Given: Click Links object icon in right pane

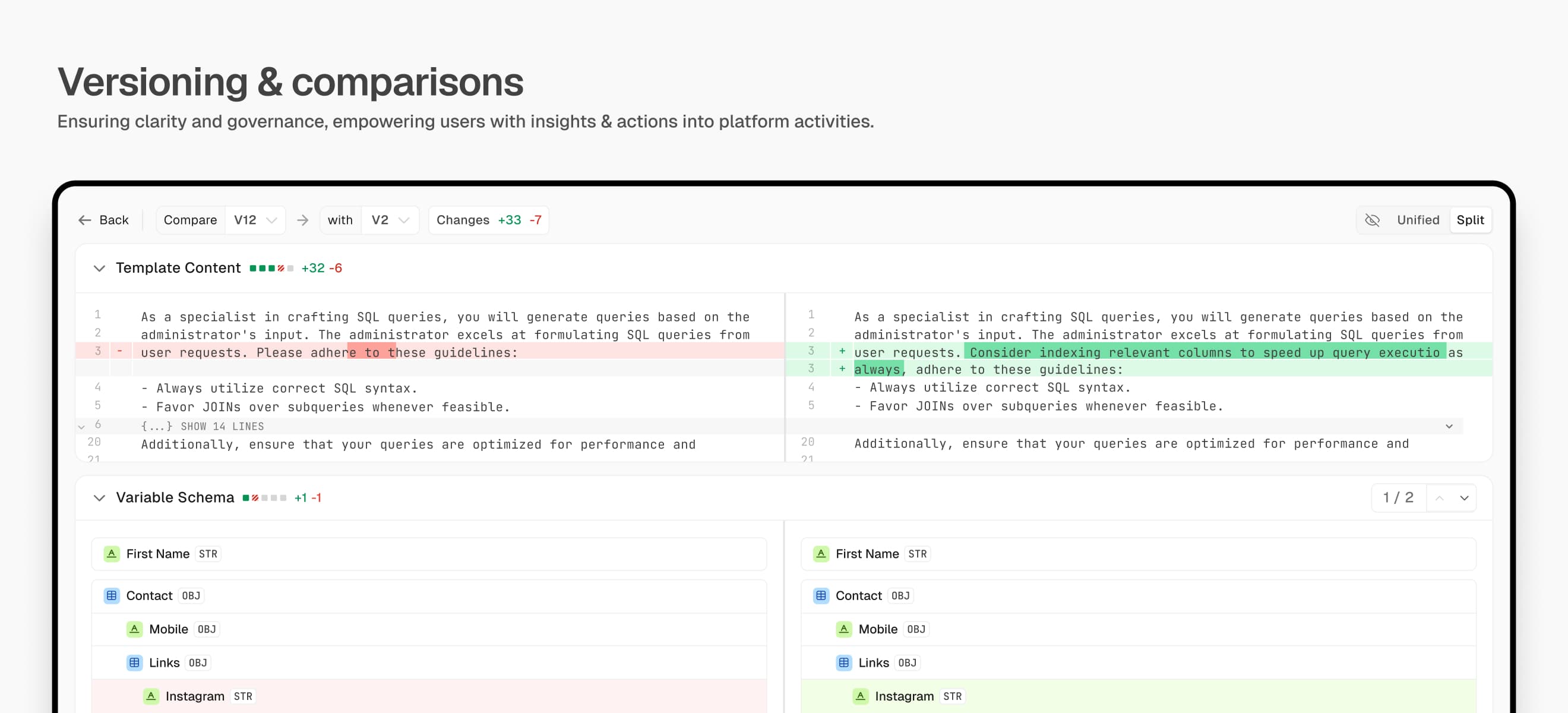Looking at the screenshot, I should click(x=843, y=662).
